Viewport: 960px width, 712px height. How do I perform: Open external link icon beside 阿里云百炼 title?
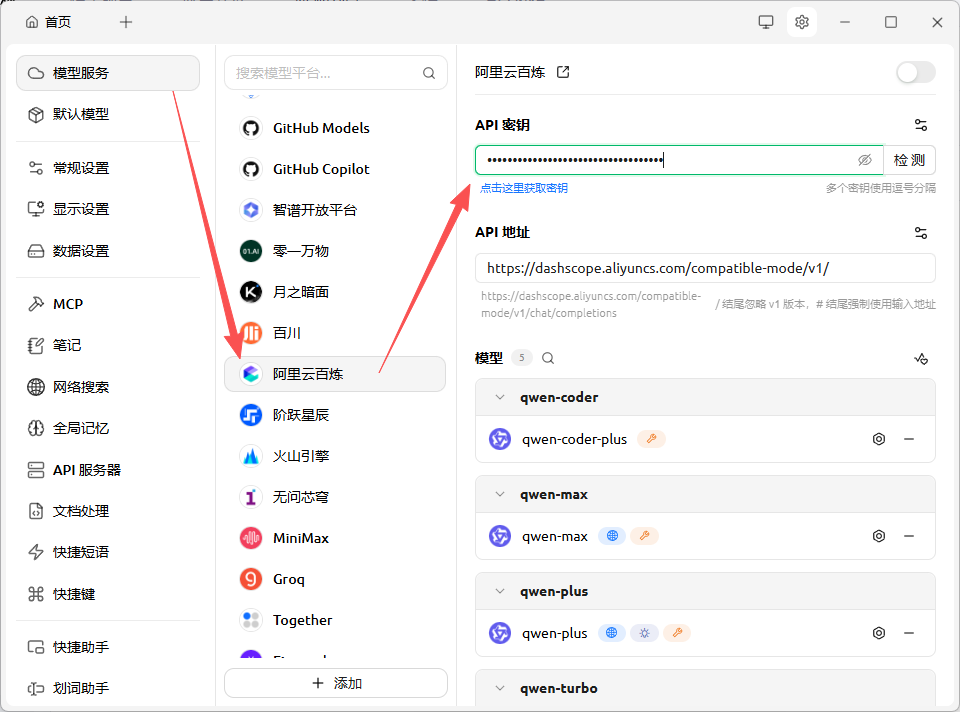(x=563, y=72)
